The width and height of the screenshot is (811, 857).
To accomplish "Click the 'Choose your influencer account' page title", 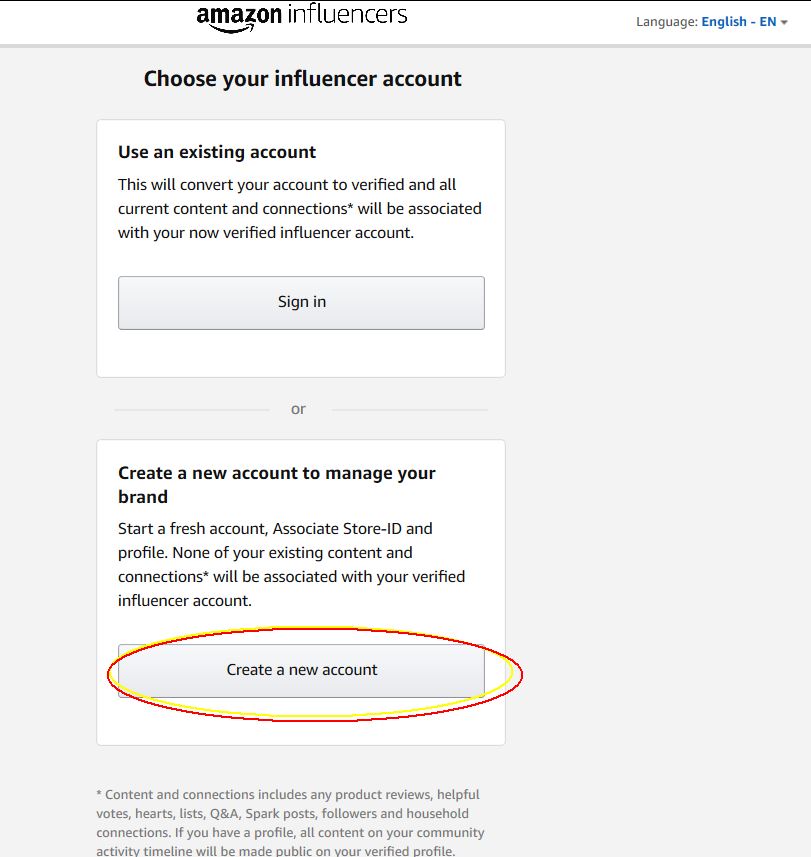I will (x=302, y=78).
